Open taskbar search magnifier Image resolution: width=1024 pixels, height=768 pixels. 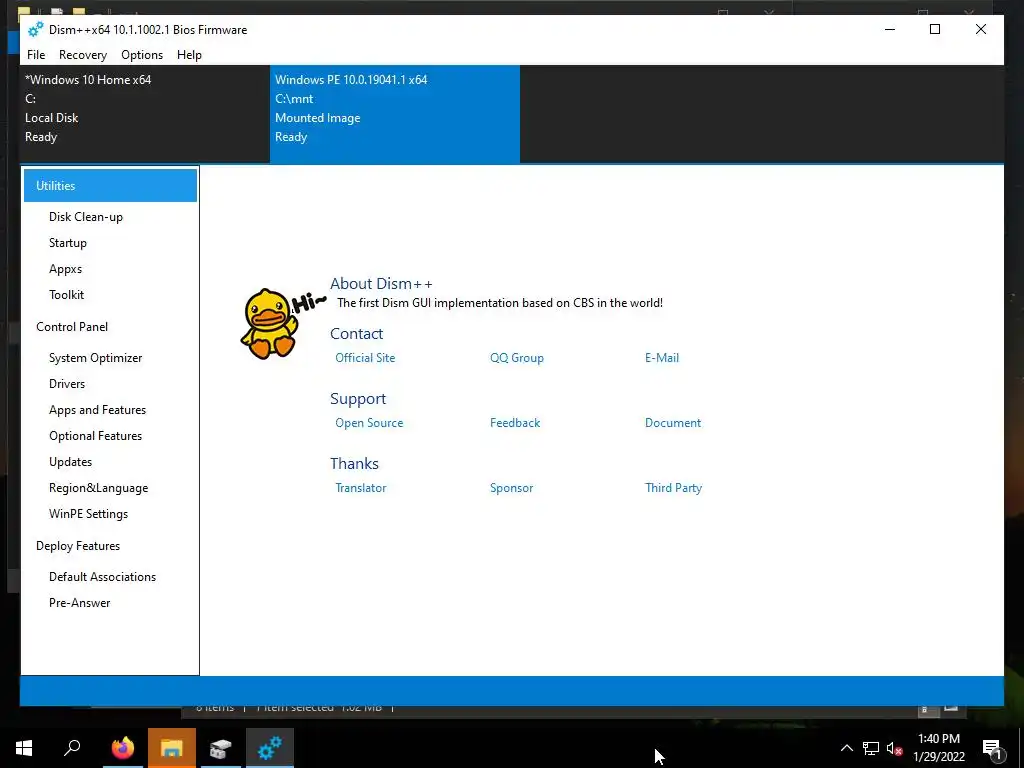click(x=72, y=748)
